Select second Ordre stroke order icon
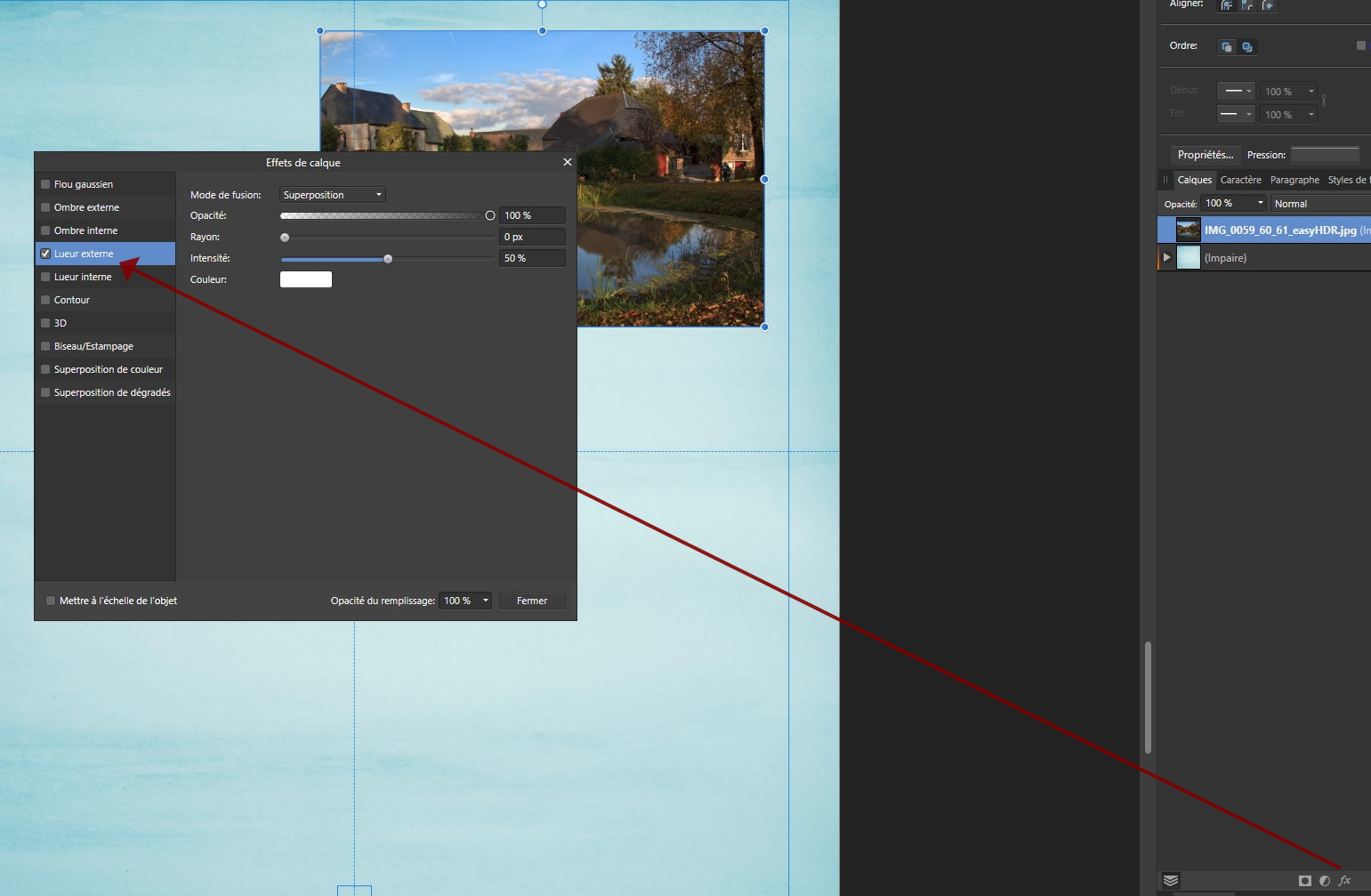 click(x=1247, y=46)
